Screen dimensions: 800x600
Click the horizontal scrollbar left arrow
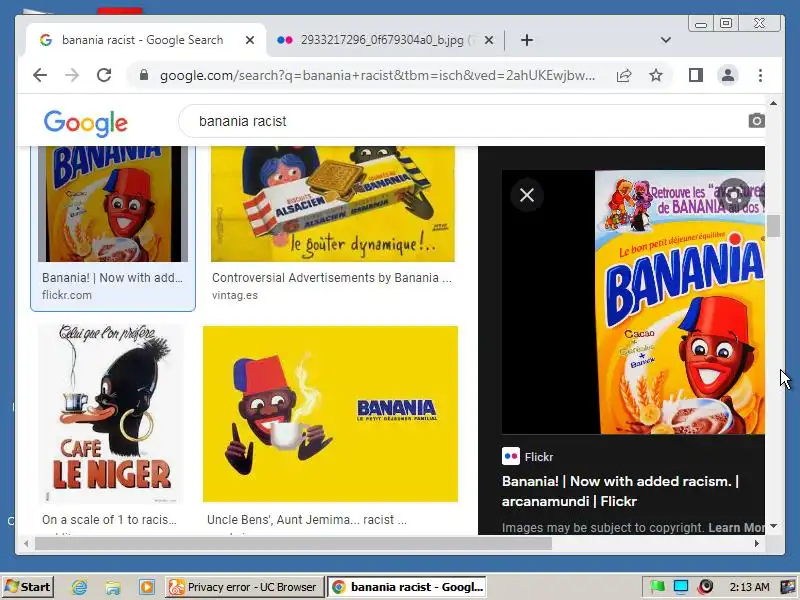(25, 543)
